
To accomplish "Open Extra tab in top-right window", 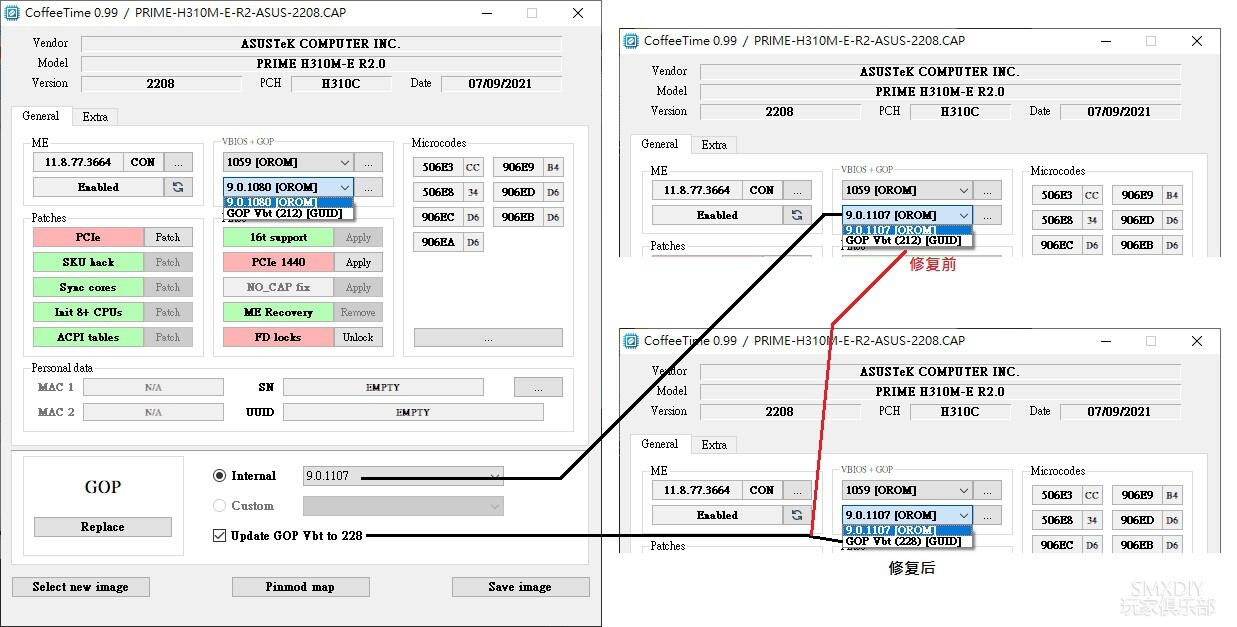I will (714, 145).
